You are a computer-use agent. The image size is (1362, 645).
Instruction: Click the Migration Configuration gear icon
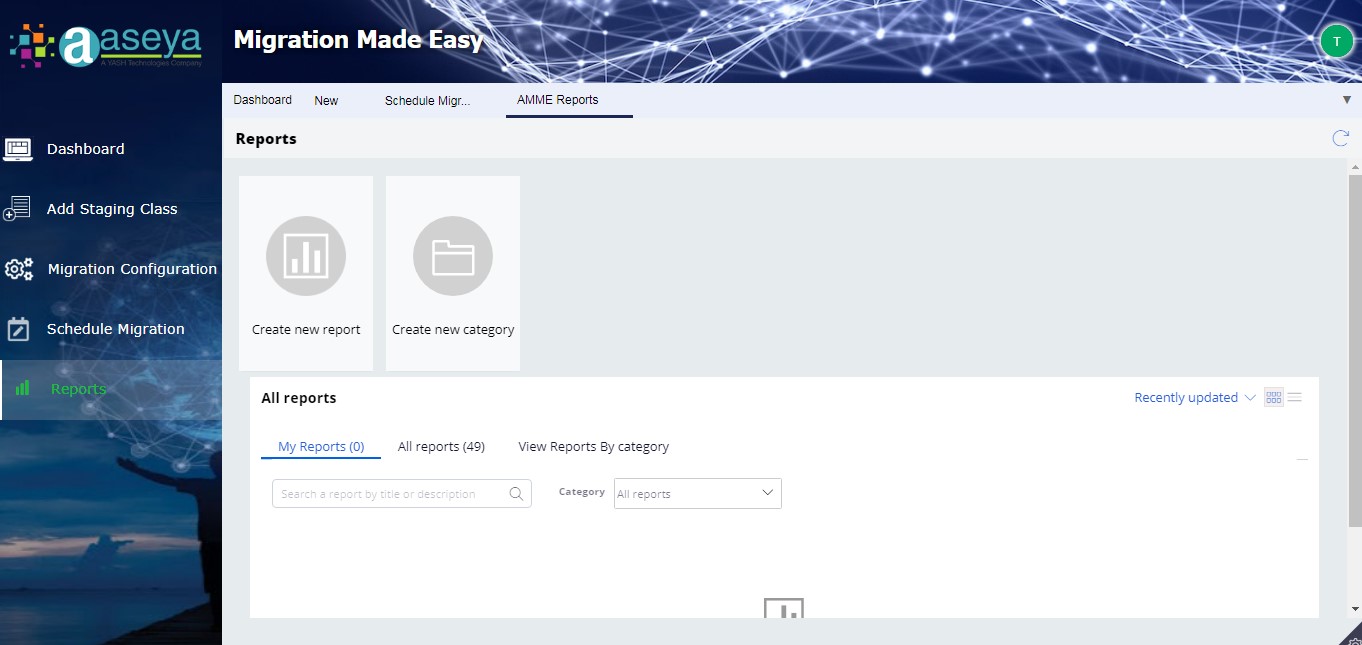click(19, 269)
